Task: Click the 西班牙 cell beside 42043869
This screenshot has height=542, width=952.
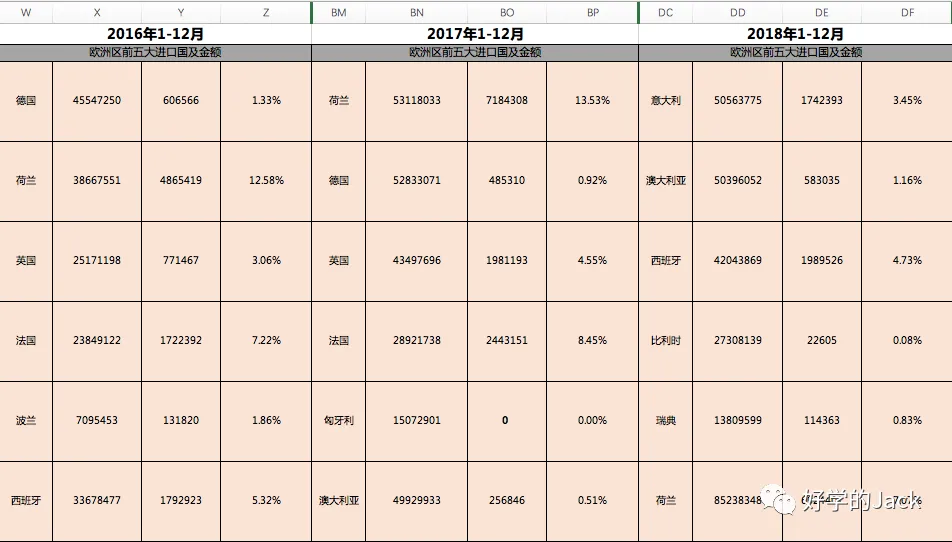Action: coord(665,262)
